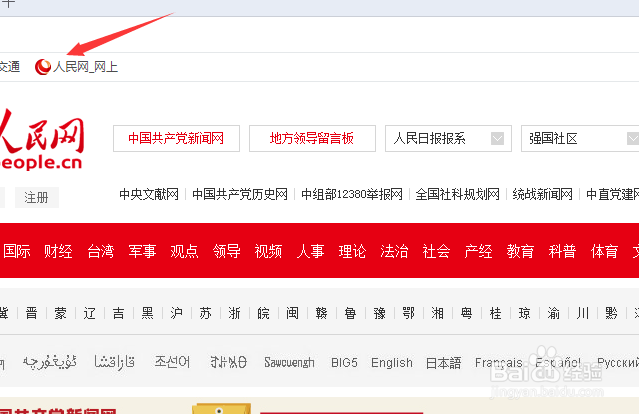Select 军事 in red navigation bar
Screen dimensions: 639x414
tap(143, 251)
